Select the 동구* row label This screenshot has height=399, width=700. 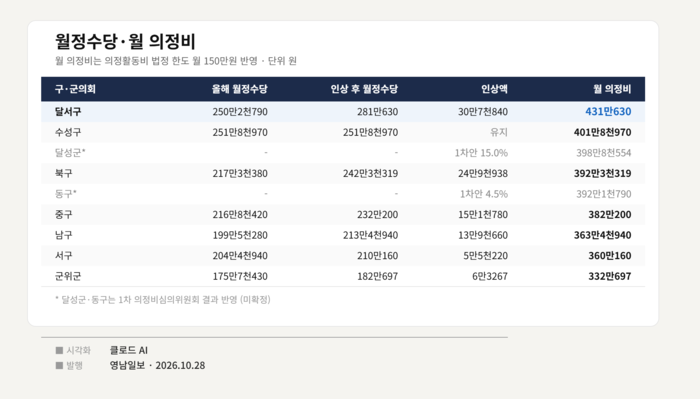66,194
